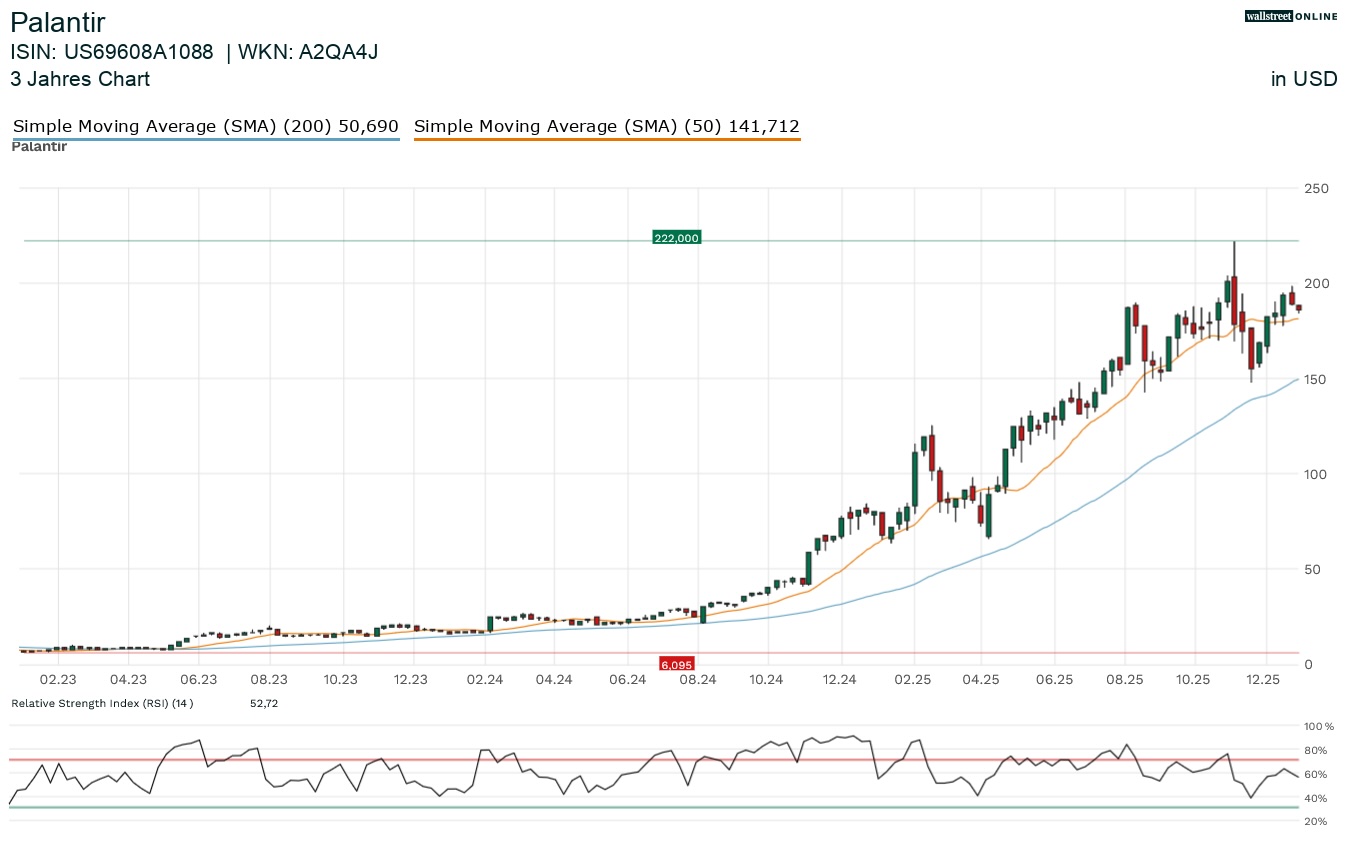Click the 250 price axis label

(x=1314, y=188)
